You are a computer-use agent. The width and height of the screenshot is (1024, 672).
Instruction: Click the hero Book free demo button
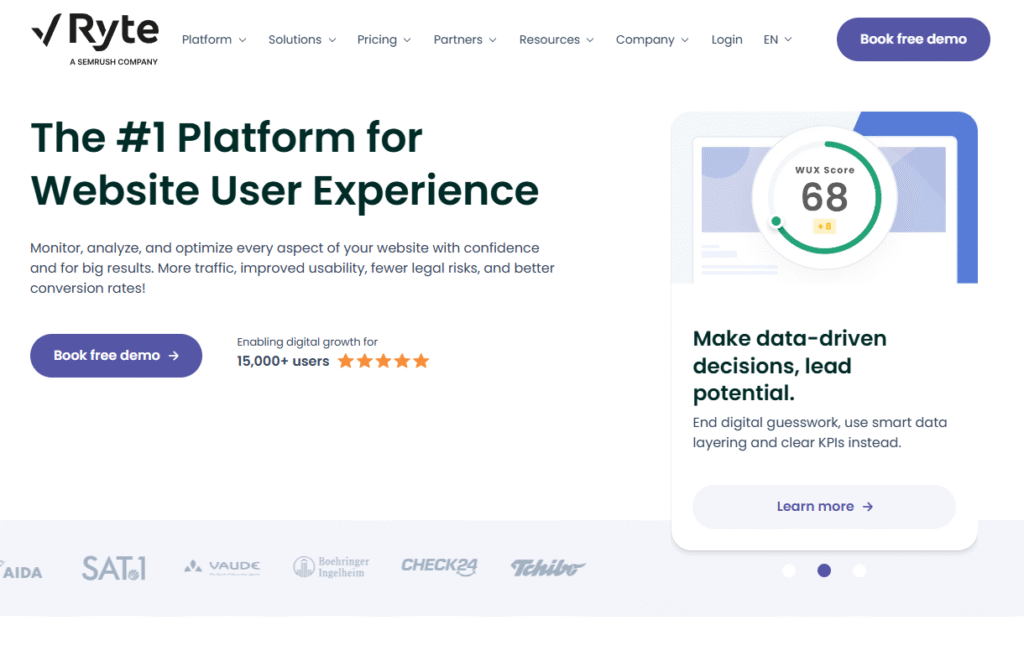point(116,355)
